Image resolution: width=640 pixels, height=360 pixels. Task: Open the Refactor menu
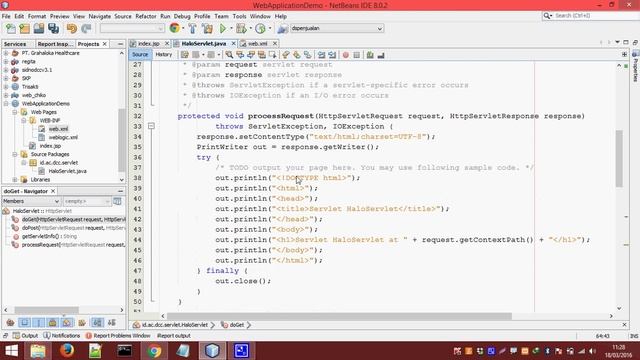pyautogui.click(x=146, y=16)
